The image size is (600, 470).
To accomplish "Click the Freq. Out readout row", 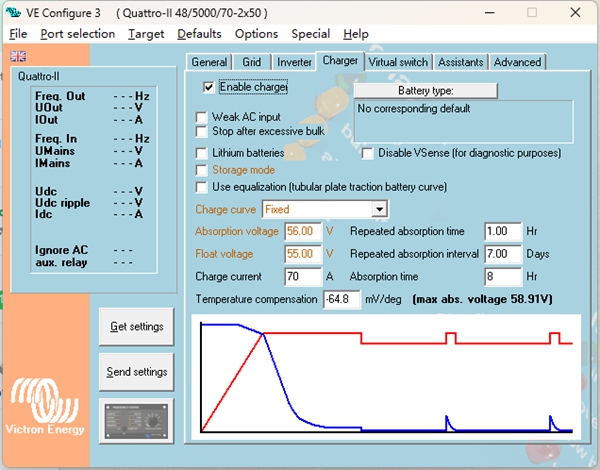I will pos(92,96).
